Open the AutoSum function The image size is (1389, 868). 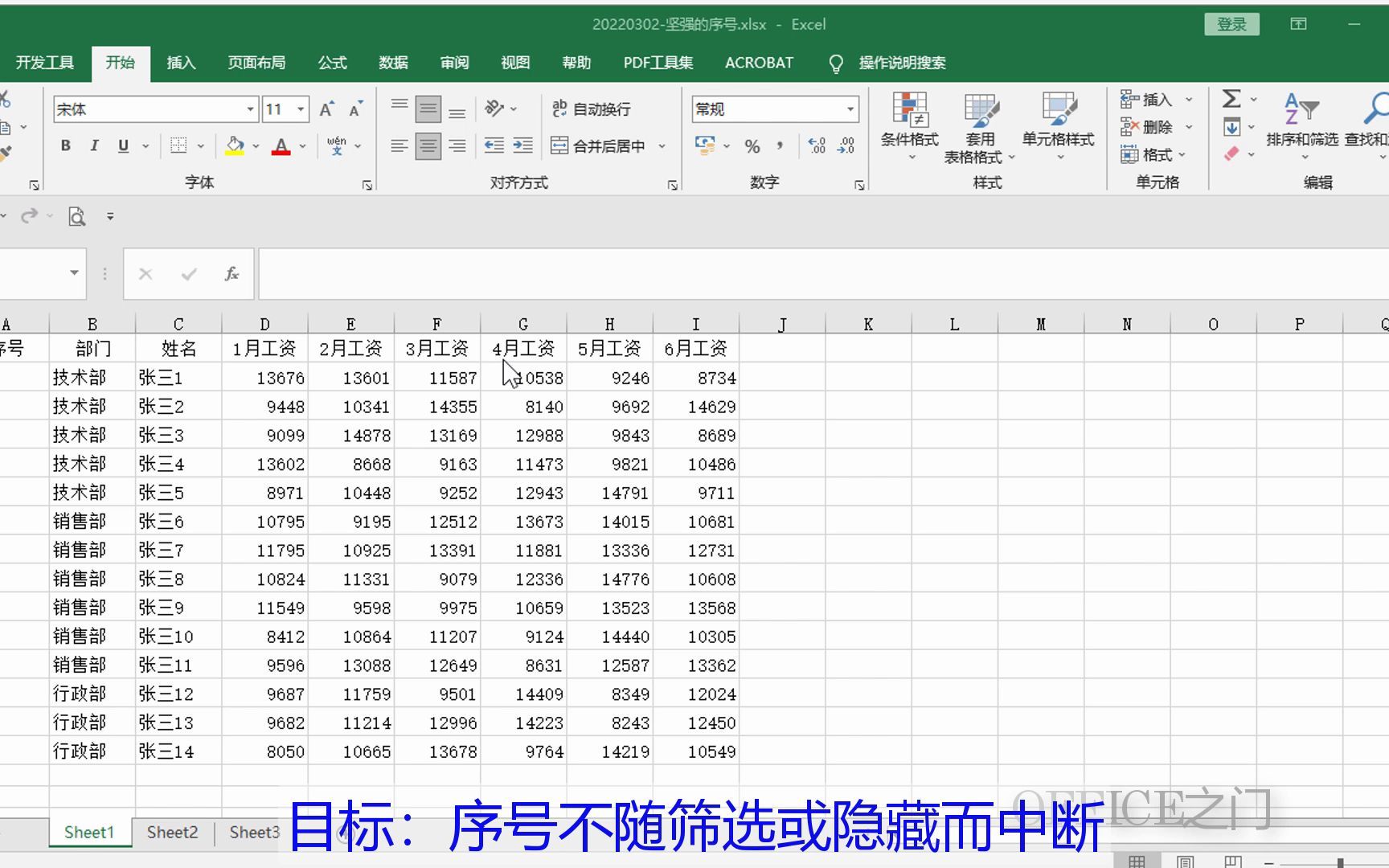point(1231,99)
